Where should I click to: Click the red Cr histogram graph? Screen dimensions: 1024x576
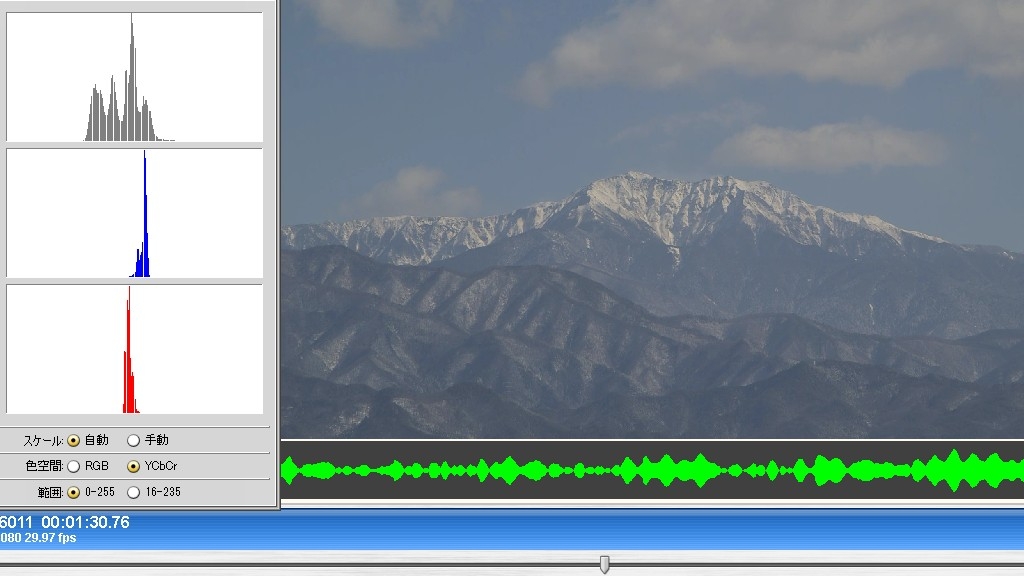[x=134, y=349]
